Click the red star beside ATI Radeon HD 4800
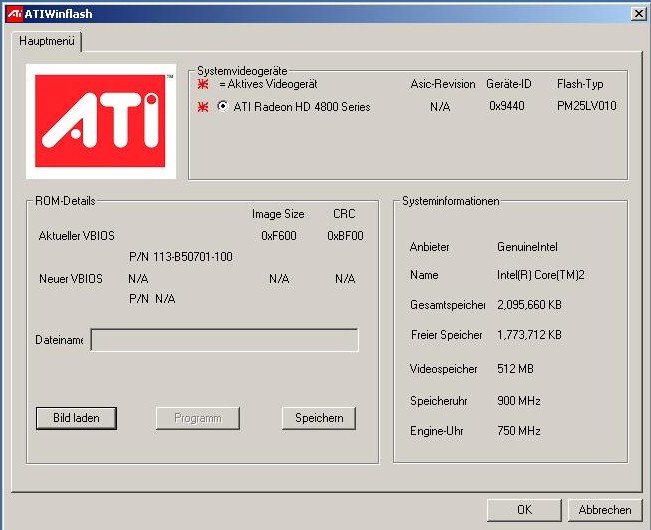 pyautogui.click(x=203, y=107)
